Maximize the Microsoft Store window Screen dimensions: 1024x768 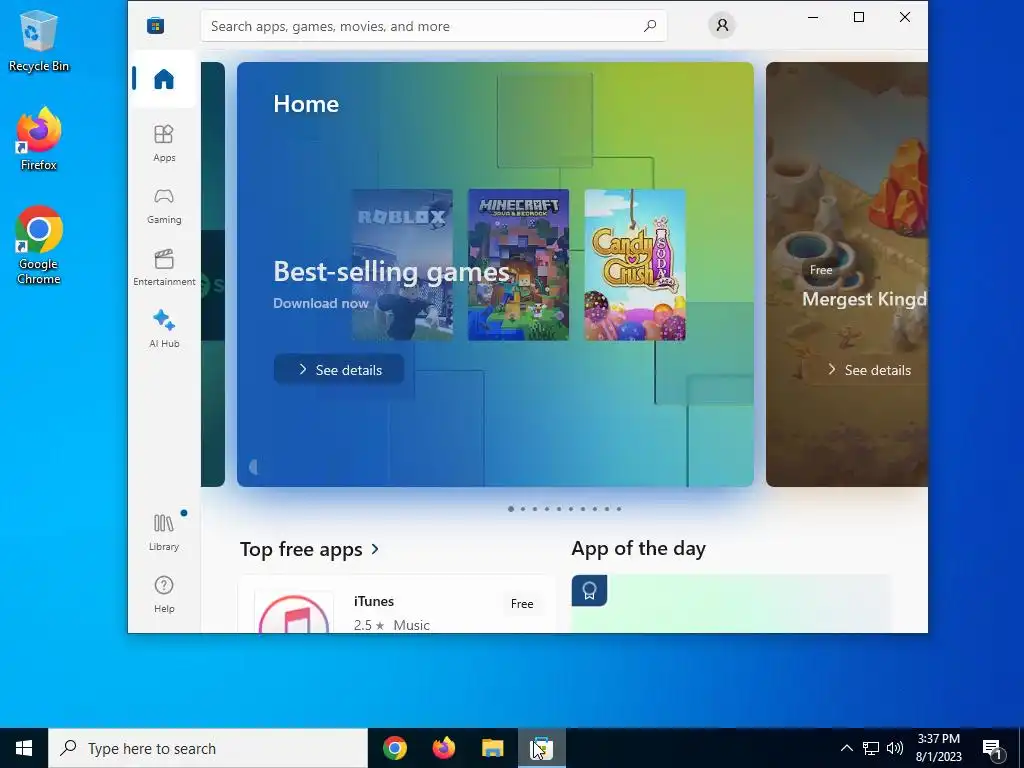859,17
